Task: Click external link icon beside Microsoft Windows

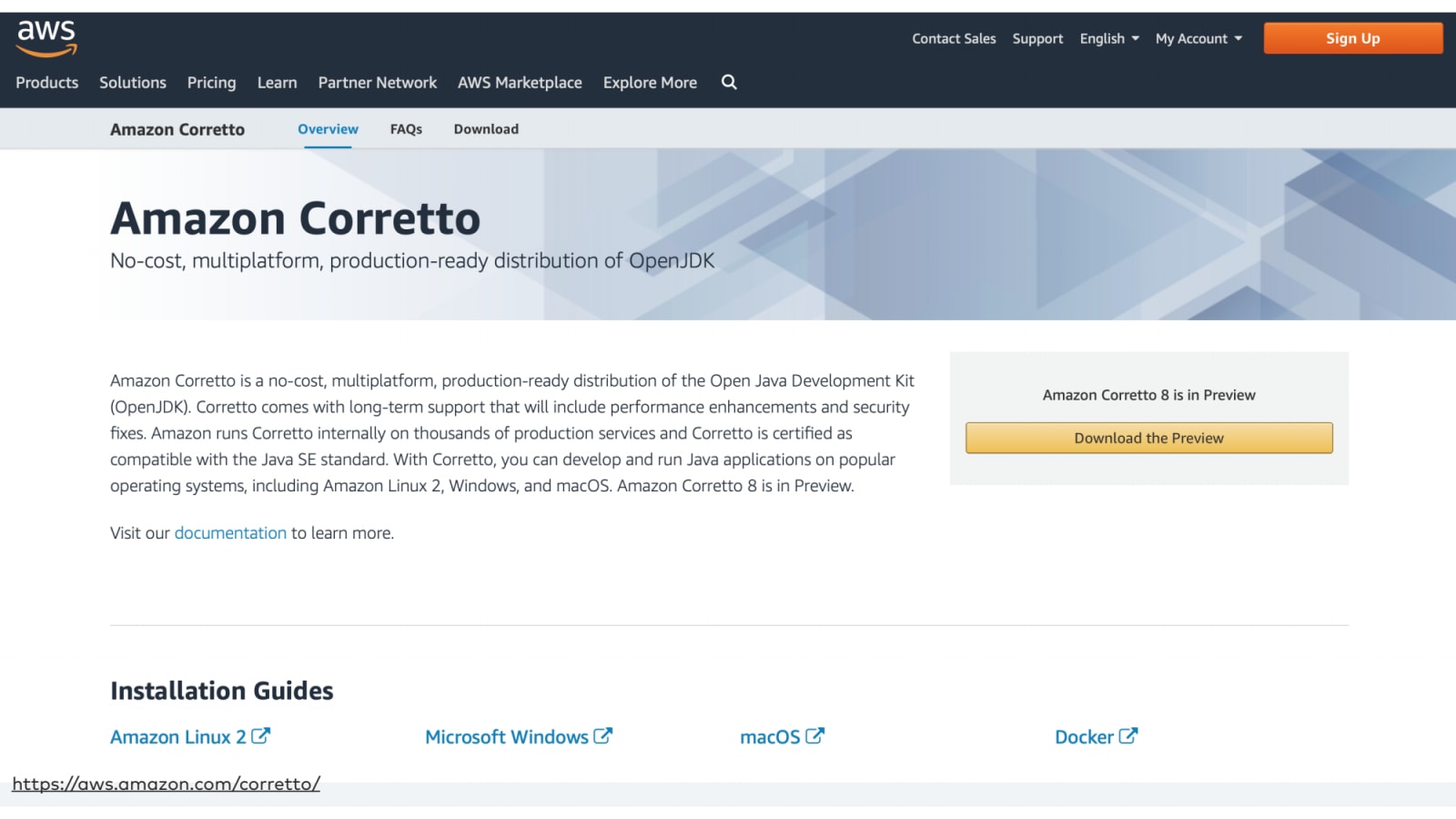Action: [x=602, y=735]
